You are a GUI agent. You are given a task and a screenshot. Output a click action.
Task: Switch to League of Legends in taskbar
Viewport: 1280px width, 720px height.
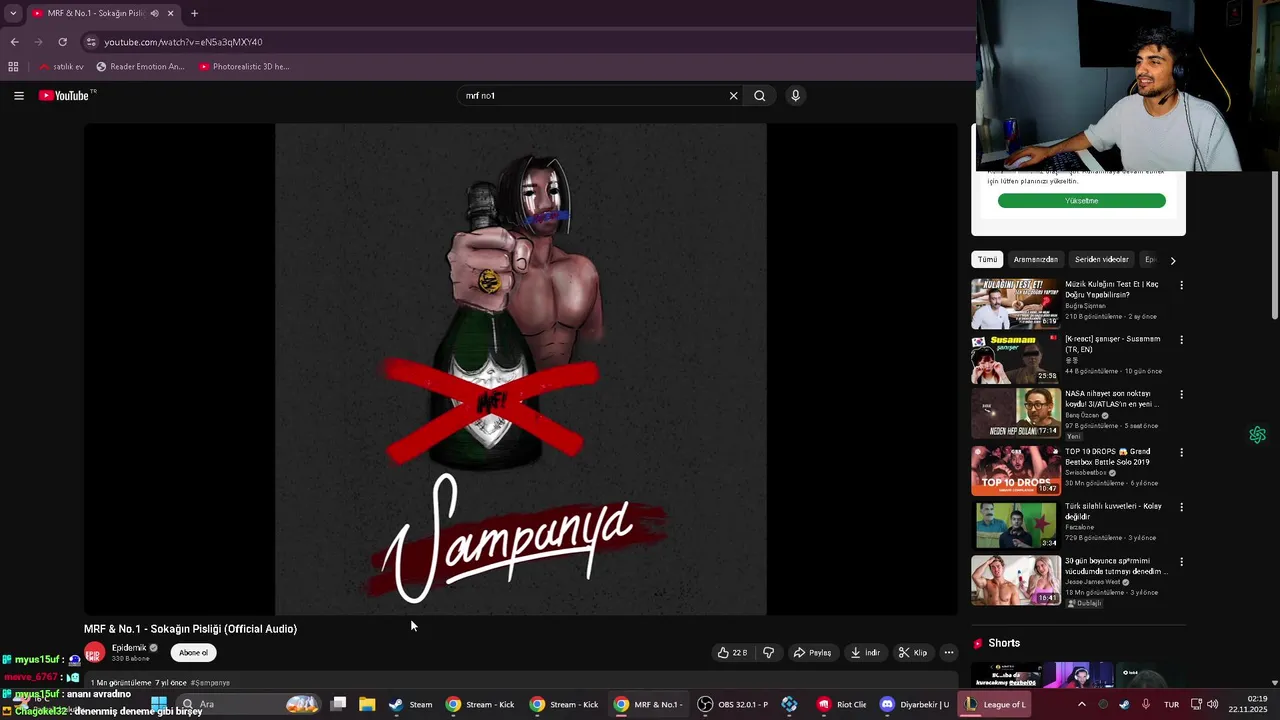click(996, 704)
